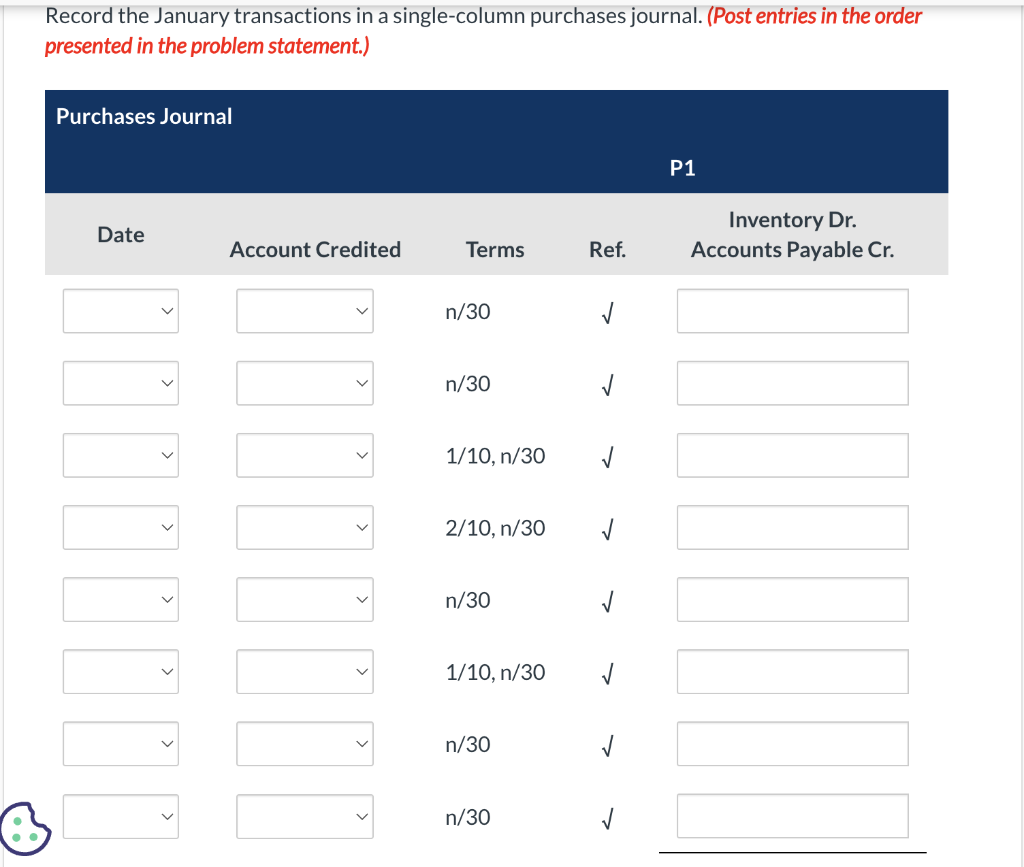Open the first row Date dropdown

120,311
